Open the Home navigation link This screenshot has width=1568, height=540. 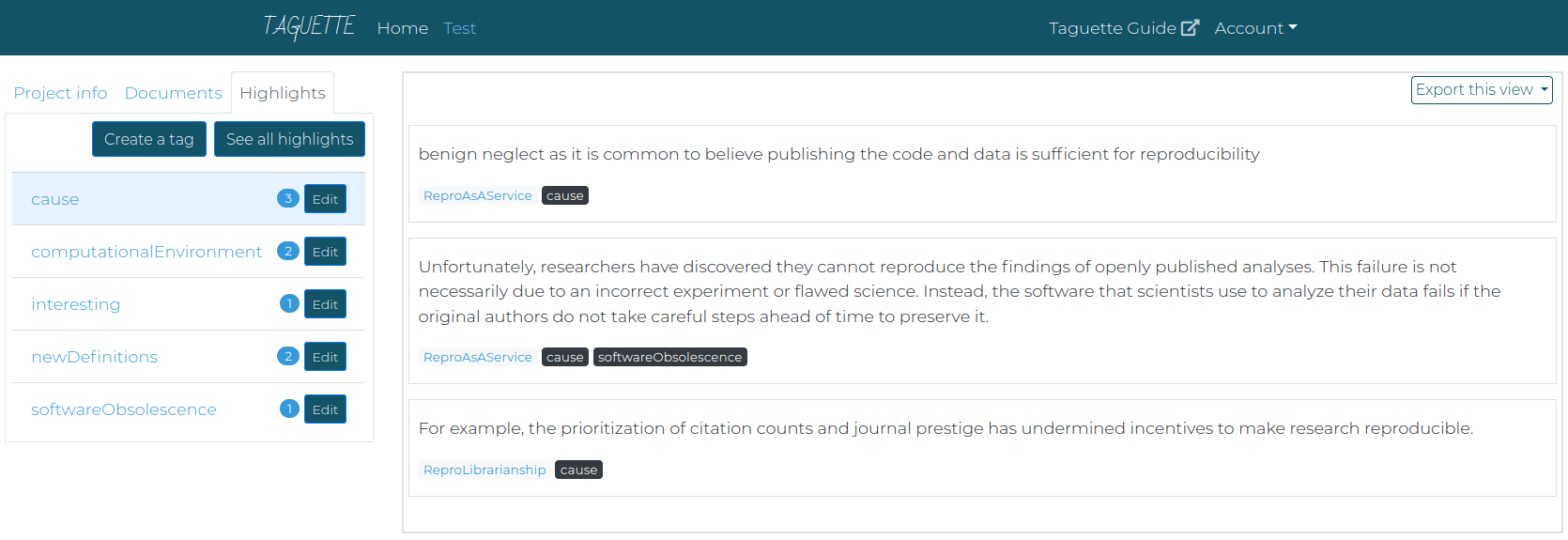coord(403,28)
